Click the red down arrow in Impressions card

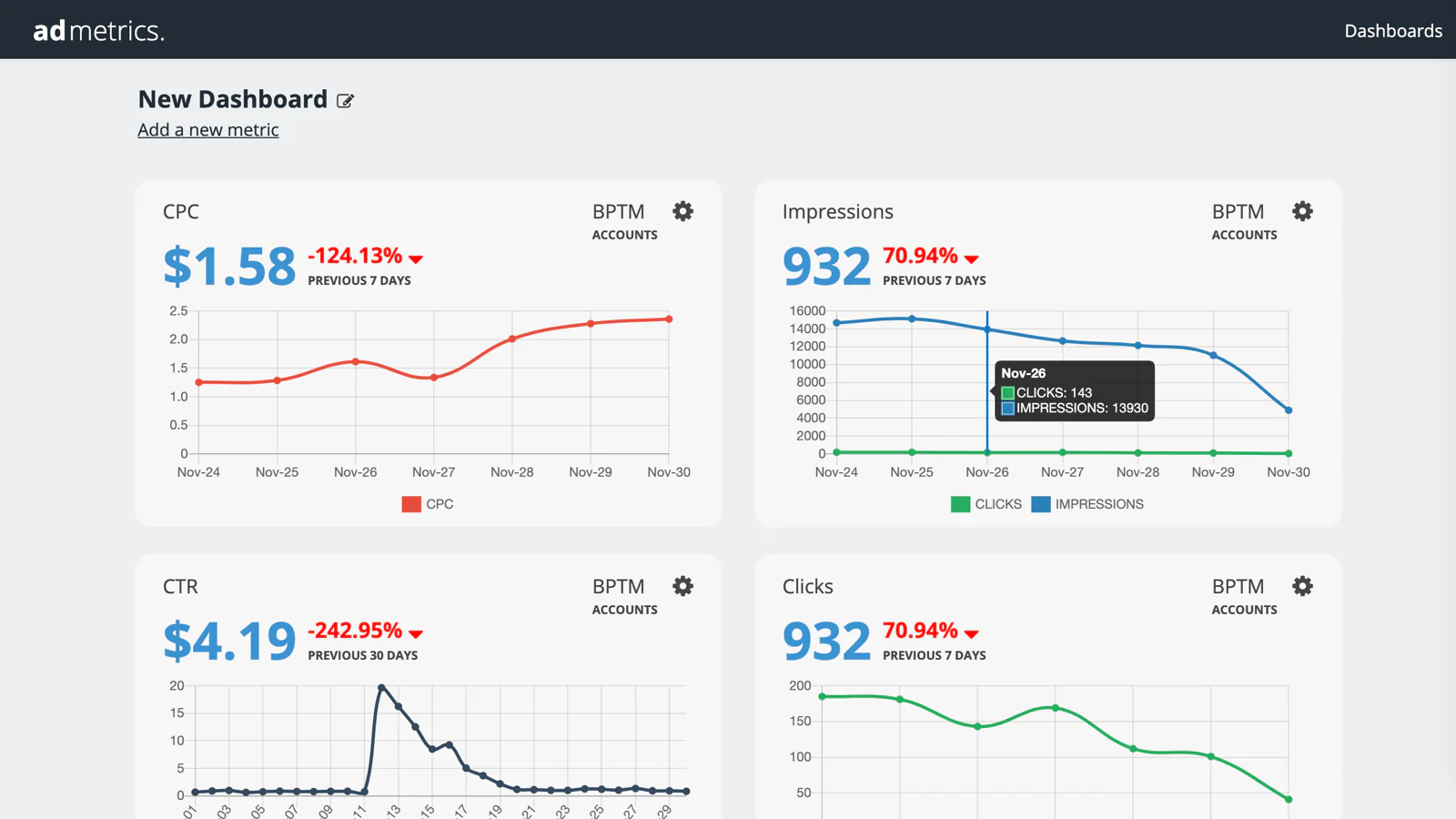pyautogui.click(x=971, y=259)
